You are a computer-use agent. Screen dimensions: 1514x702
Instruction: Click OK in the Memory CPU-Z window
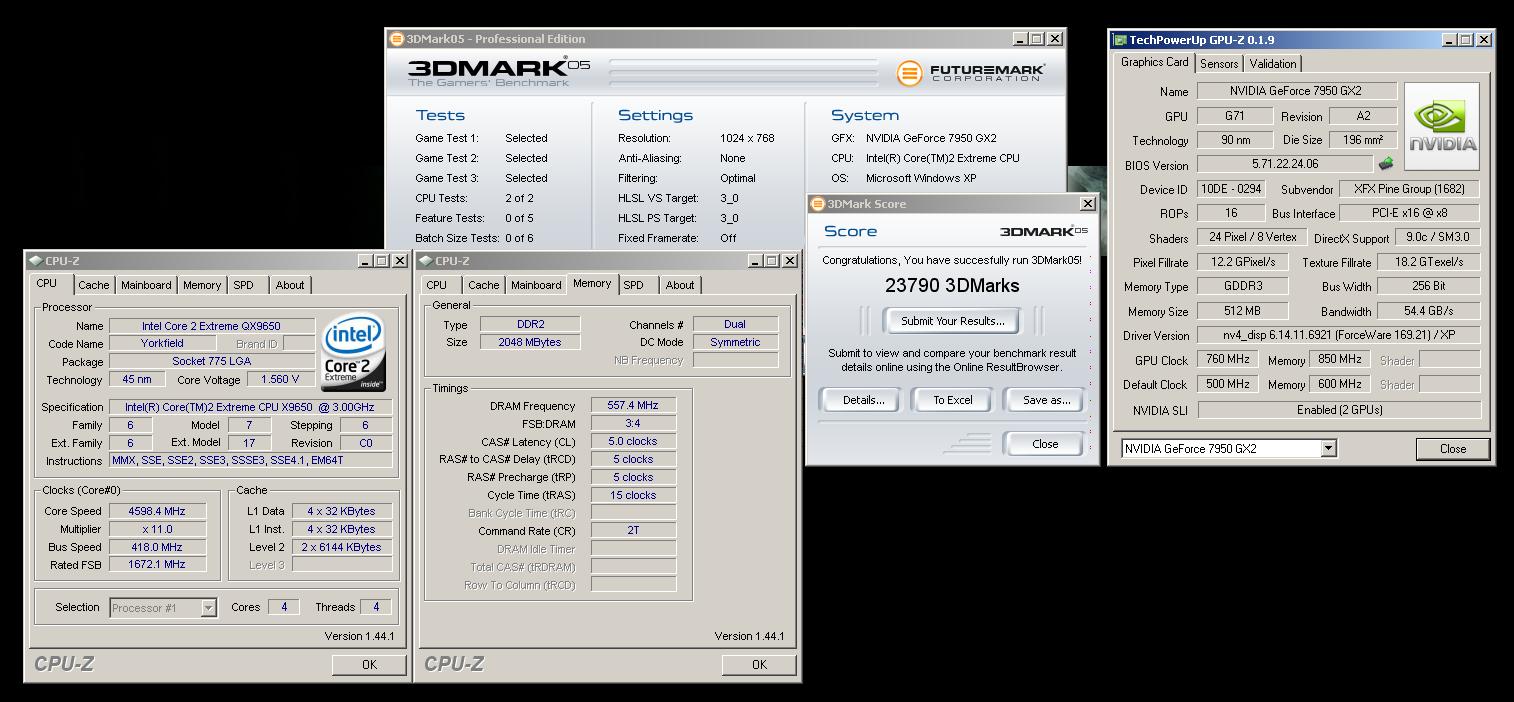pyautogui.click(x=759, y=664)
